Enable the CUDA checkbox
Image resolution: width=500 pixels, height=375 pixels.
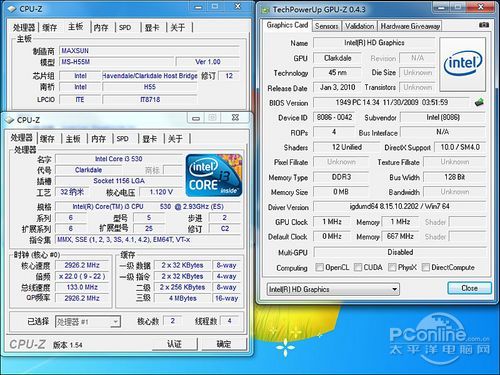click(358, 267)
